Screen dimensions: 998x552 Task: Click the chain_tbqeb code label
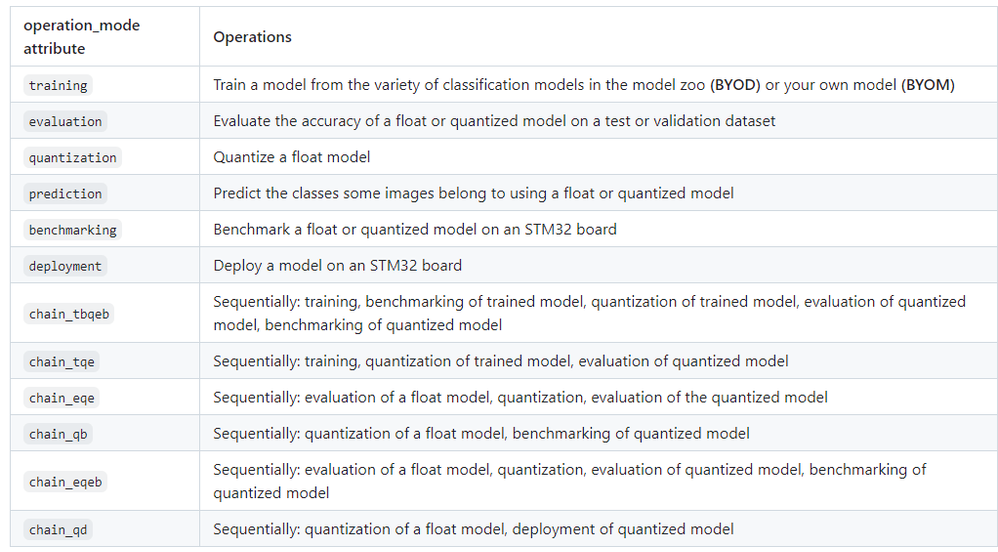click(69, 313)
